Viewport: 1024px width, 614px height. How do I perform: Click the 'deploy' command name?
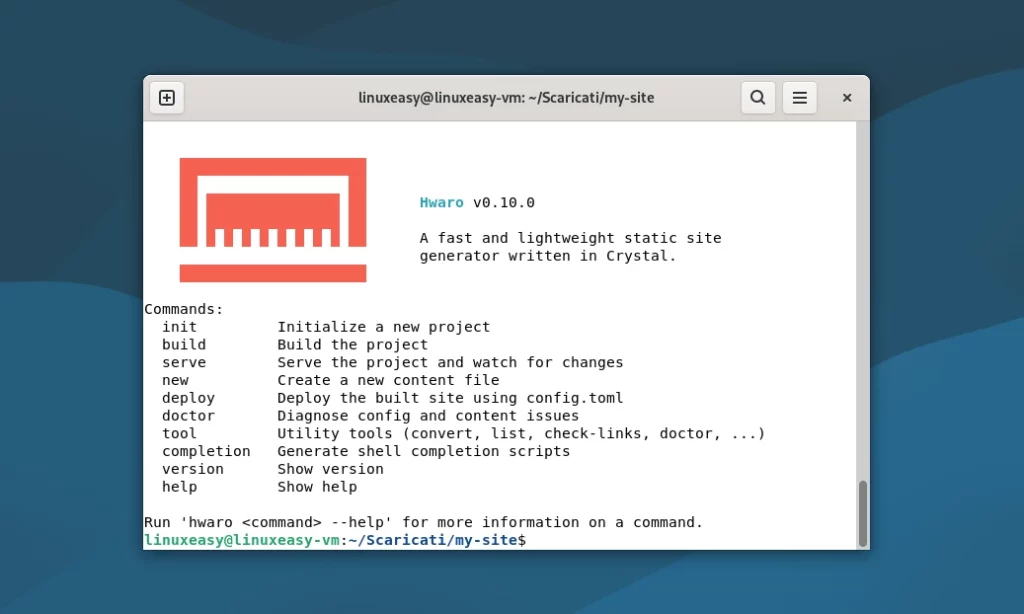click(x=188, y=398)
